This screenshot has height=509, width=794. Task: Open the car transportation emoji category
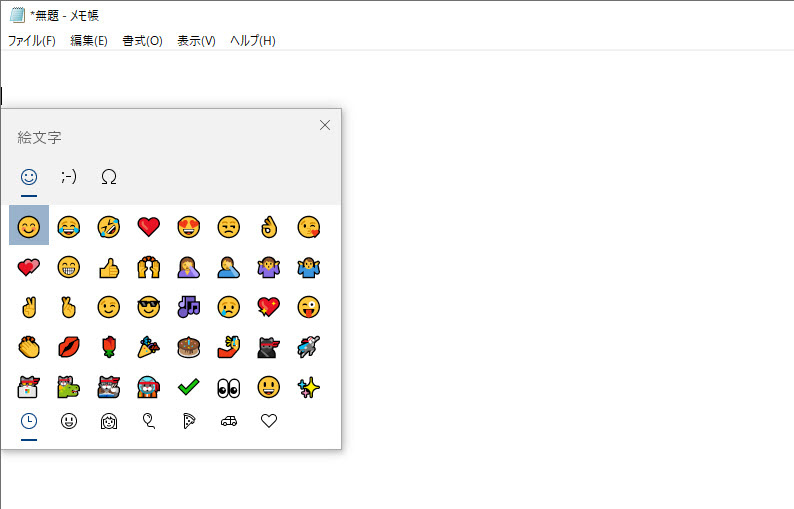point(228,422)
